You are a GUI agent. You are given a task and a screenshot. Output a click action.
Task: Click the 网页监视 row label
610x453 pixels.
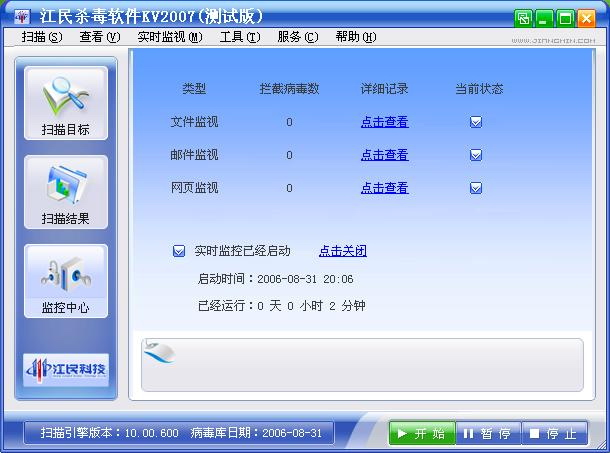[x=194, y=188]
